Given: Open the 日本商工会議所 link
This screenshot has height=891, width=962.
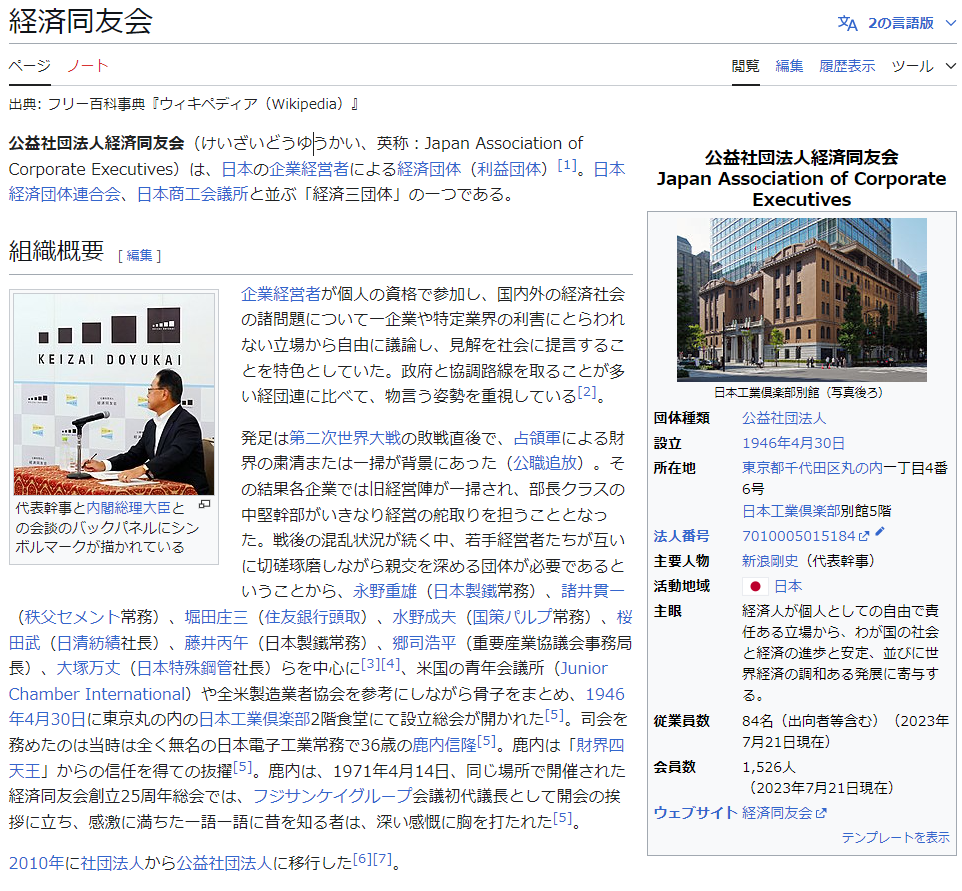Looking at the screenshot, I should coord(193,194).
